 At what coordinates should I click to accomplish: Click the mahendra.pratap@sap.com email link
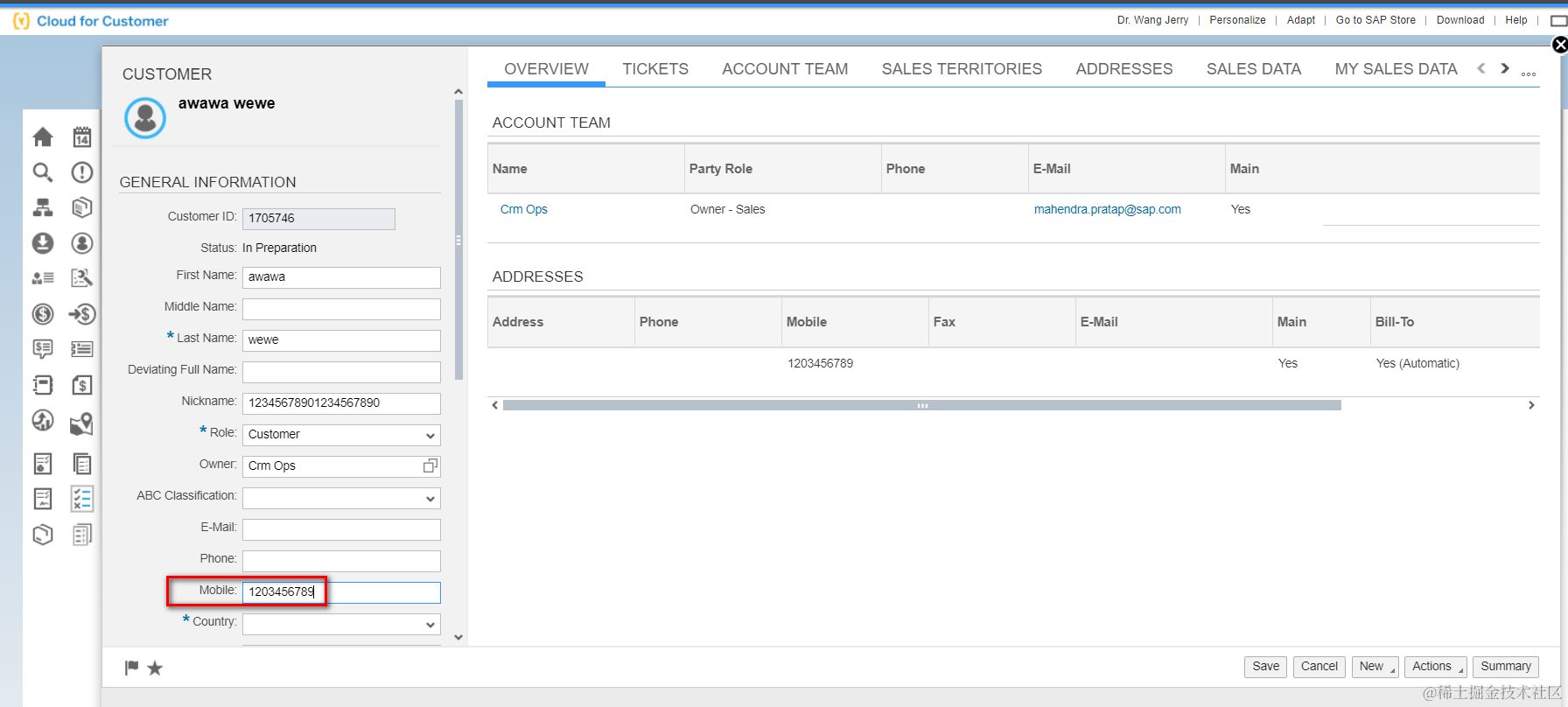1107,209
